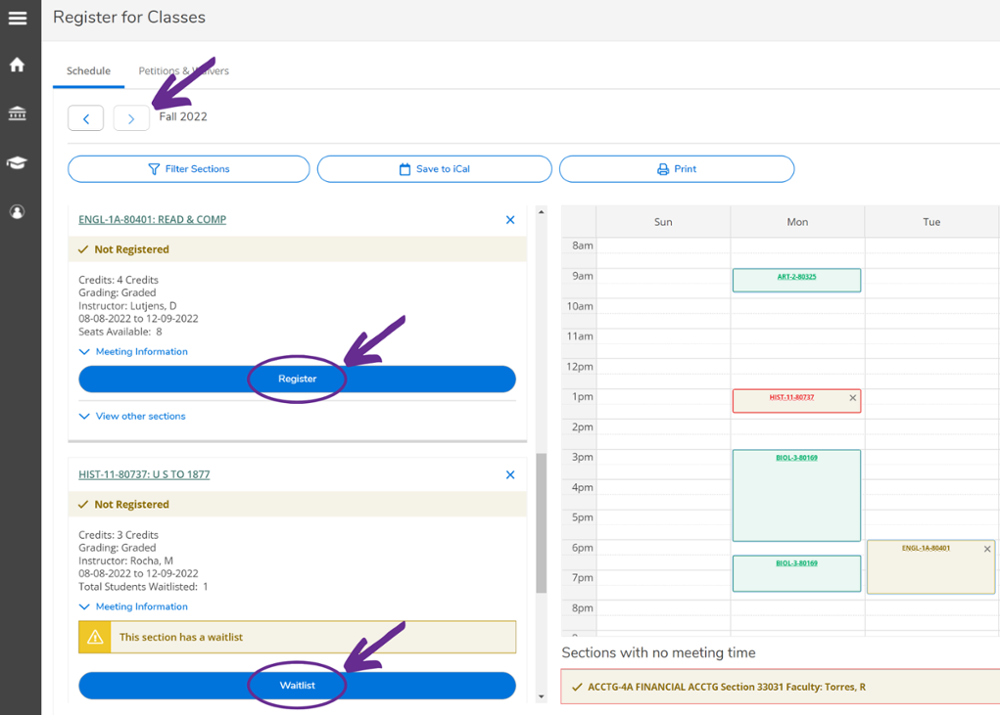Open the hamburger navigation menu

[17, 18]
